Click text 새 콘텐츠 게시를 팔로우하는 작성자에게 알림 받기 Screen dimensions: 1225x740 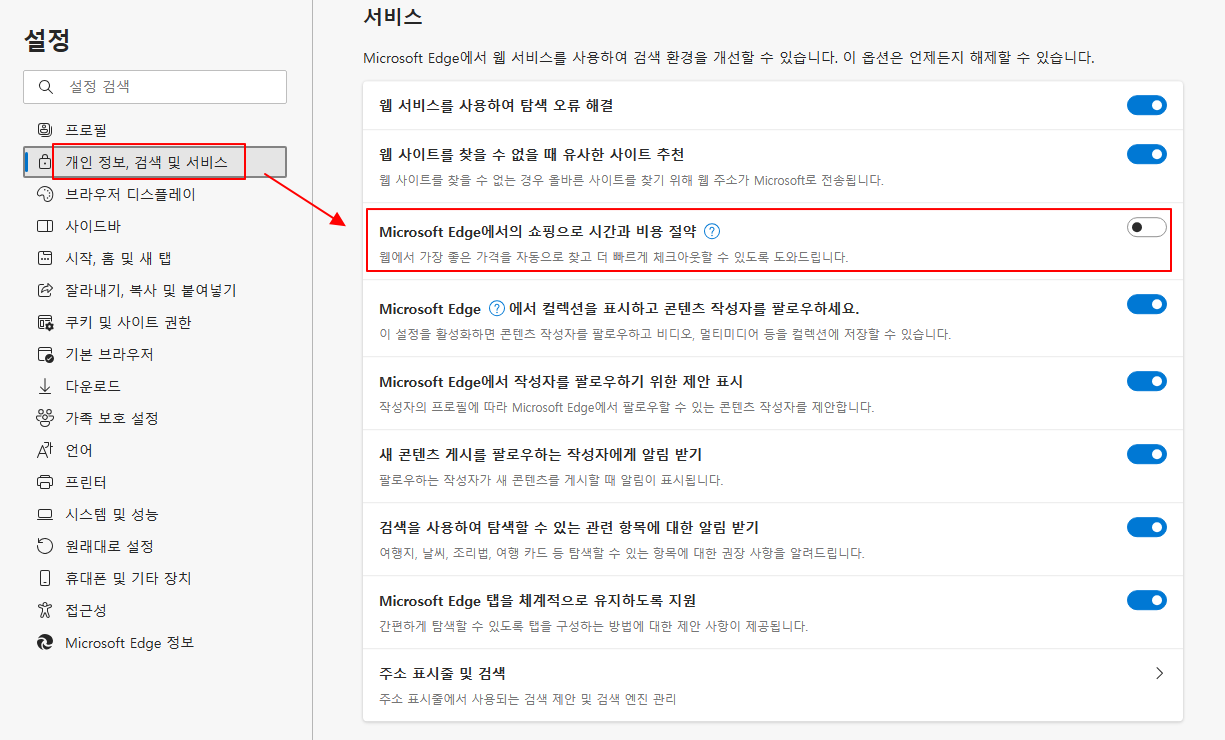coord(540,454)
